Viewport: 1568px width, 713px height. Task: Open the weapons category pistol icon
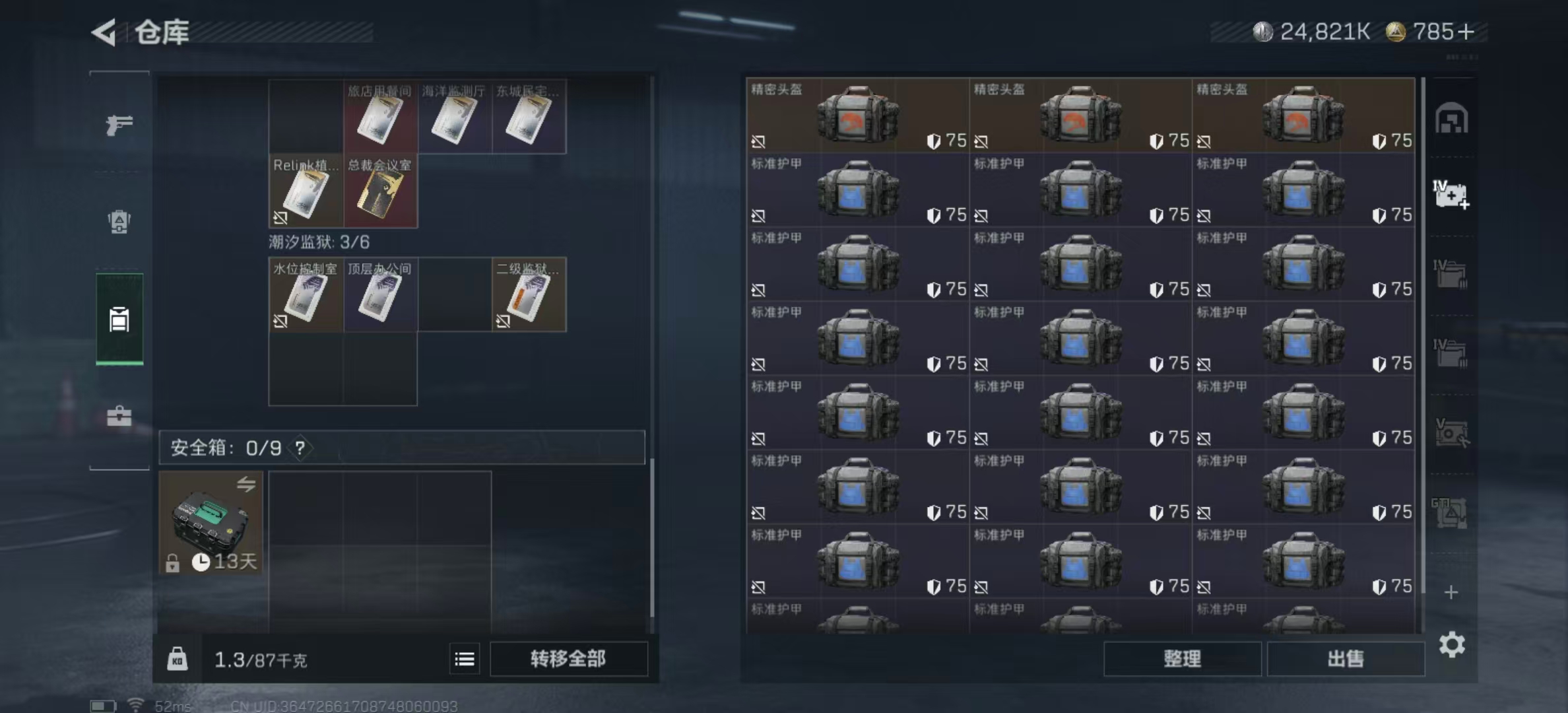pyautogui.click(x=119, y=124)
